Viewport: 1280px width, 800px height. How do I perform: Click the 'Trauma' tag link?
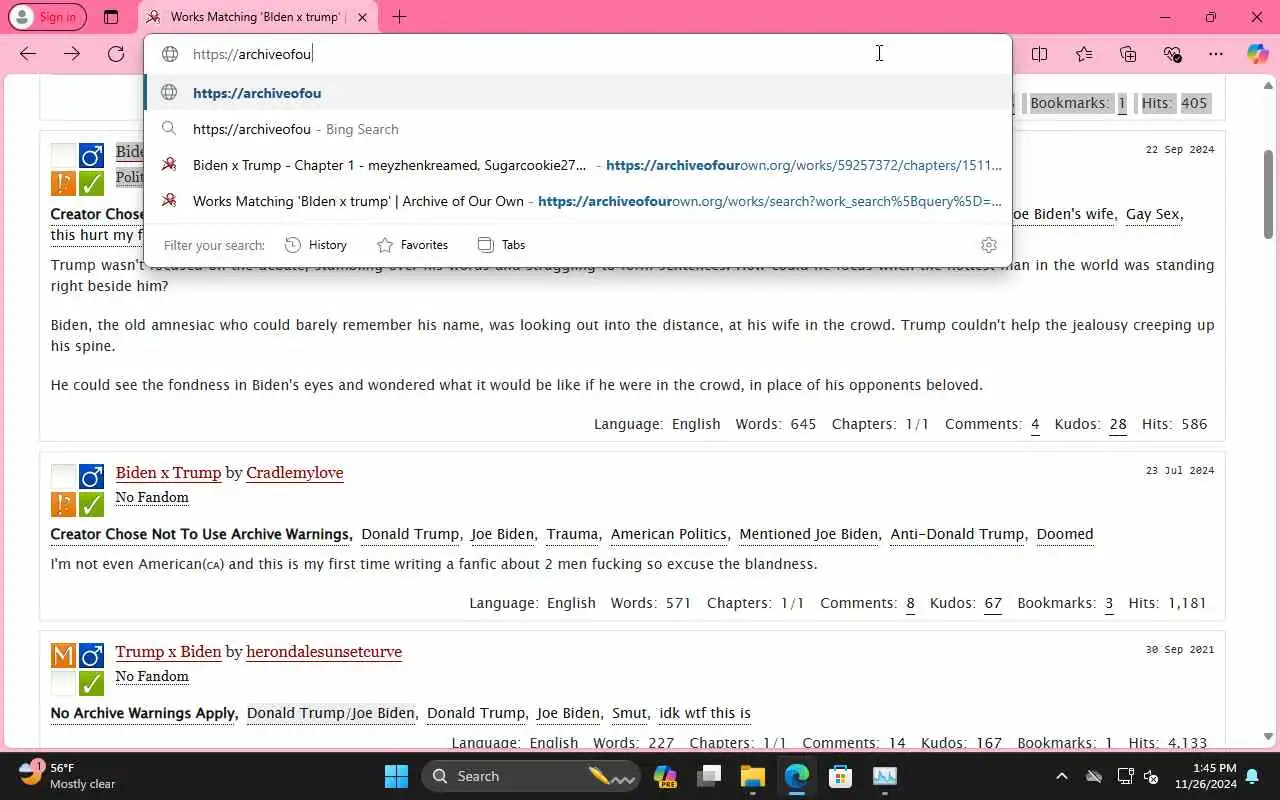click(572, 534)
